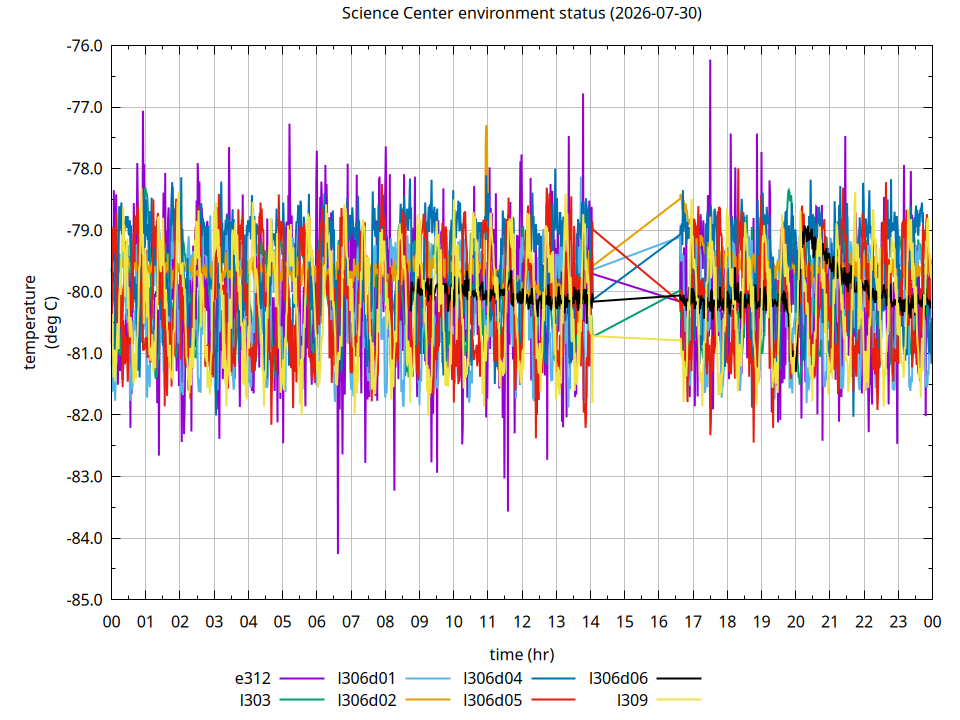Click the green l303 legend line sample
960x720 pixels.
click(302, 700)
